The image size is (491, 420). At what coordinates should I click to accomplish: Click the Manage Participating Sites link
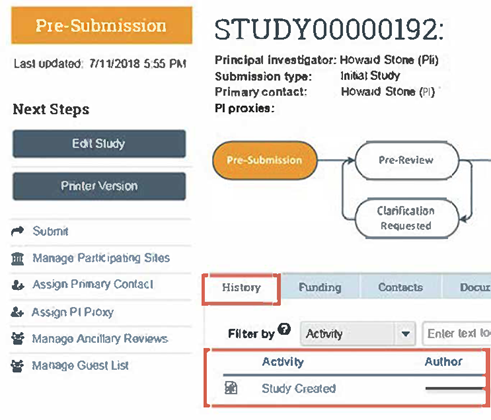[x=101, y=258]
